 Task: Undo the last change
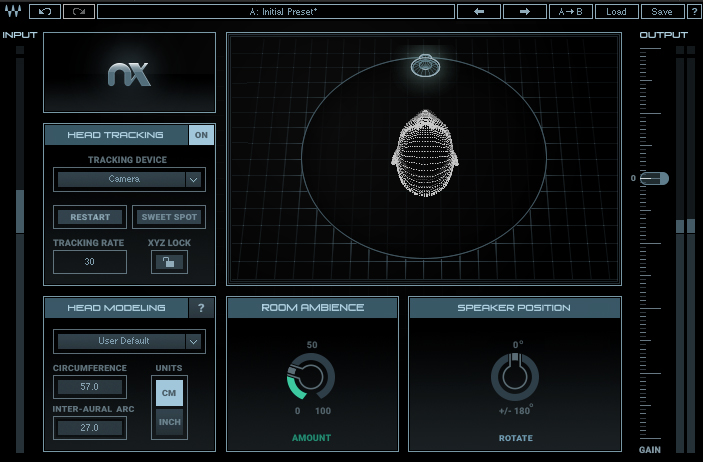(x=45, y=12)
